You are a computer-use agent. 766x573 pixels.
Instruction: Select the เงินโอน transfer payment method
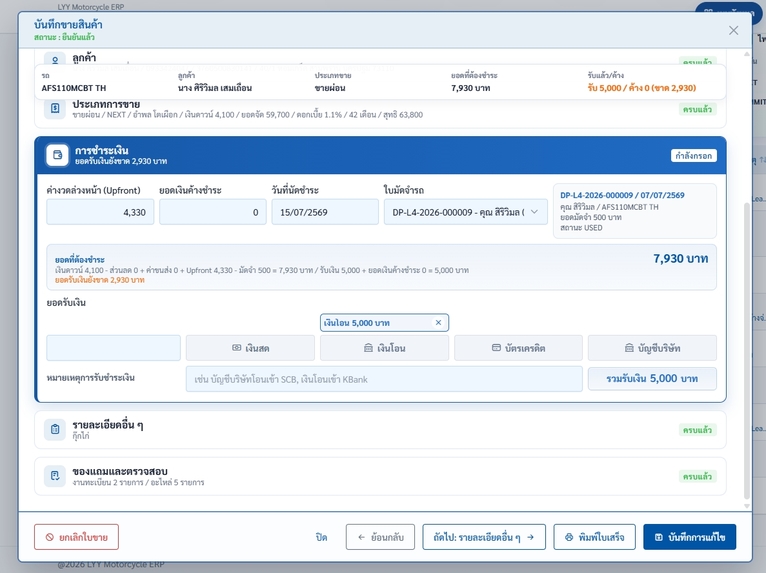pyautogui.click(x=384, y=348)
